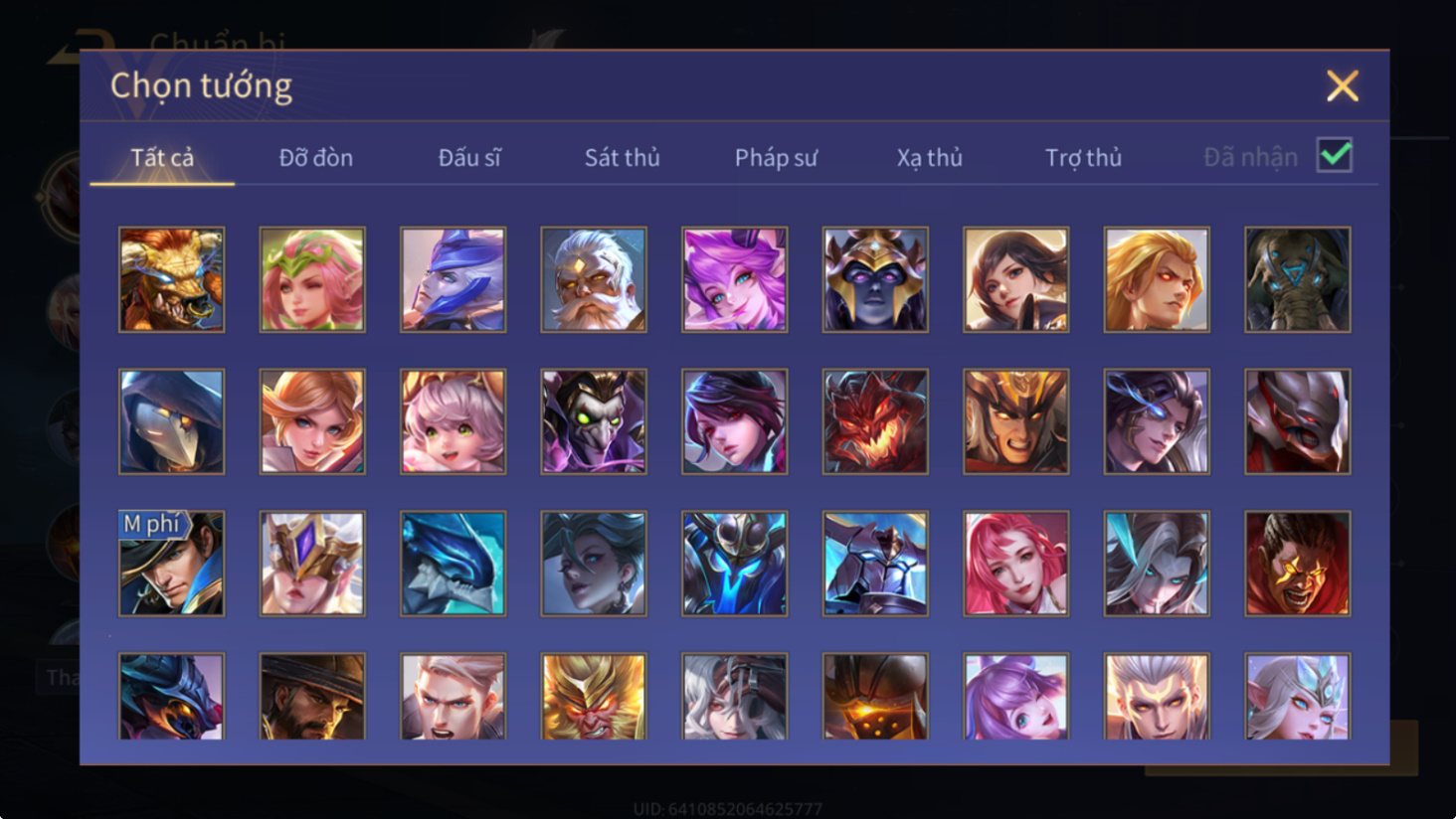Switch to the "Đấu sĩ" tab

click(x=469, y=157)
